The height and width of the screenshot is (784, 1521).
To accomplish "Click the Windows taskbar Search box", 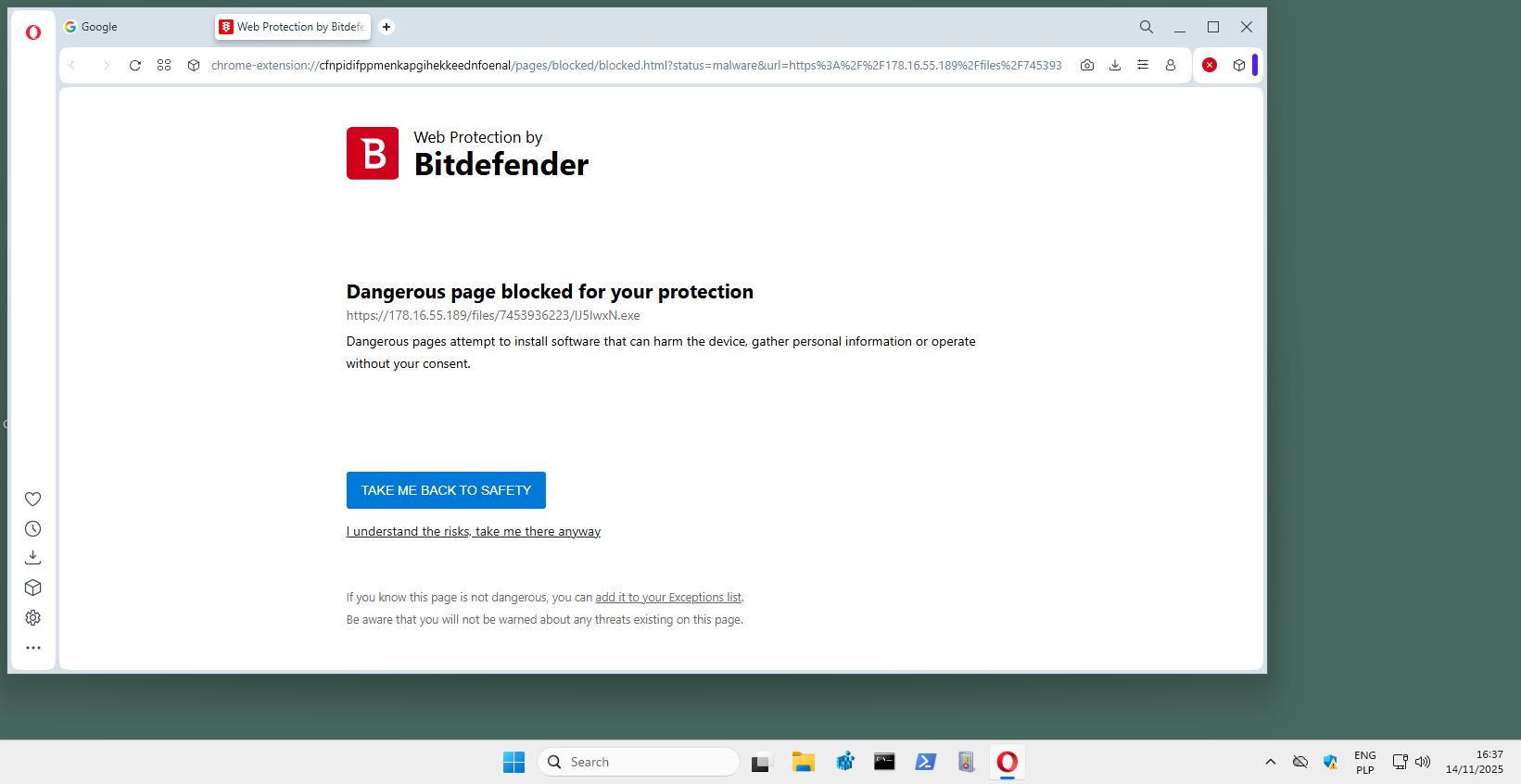I will (x=639, y=762).
